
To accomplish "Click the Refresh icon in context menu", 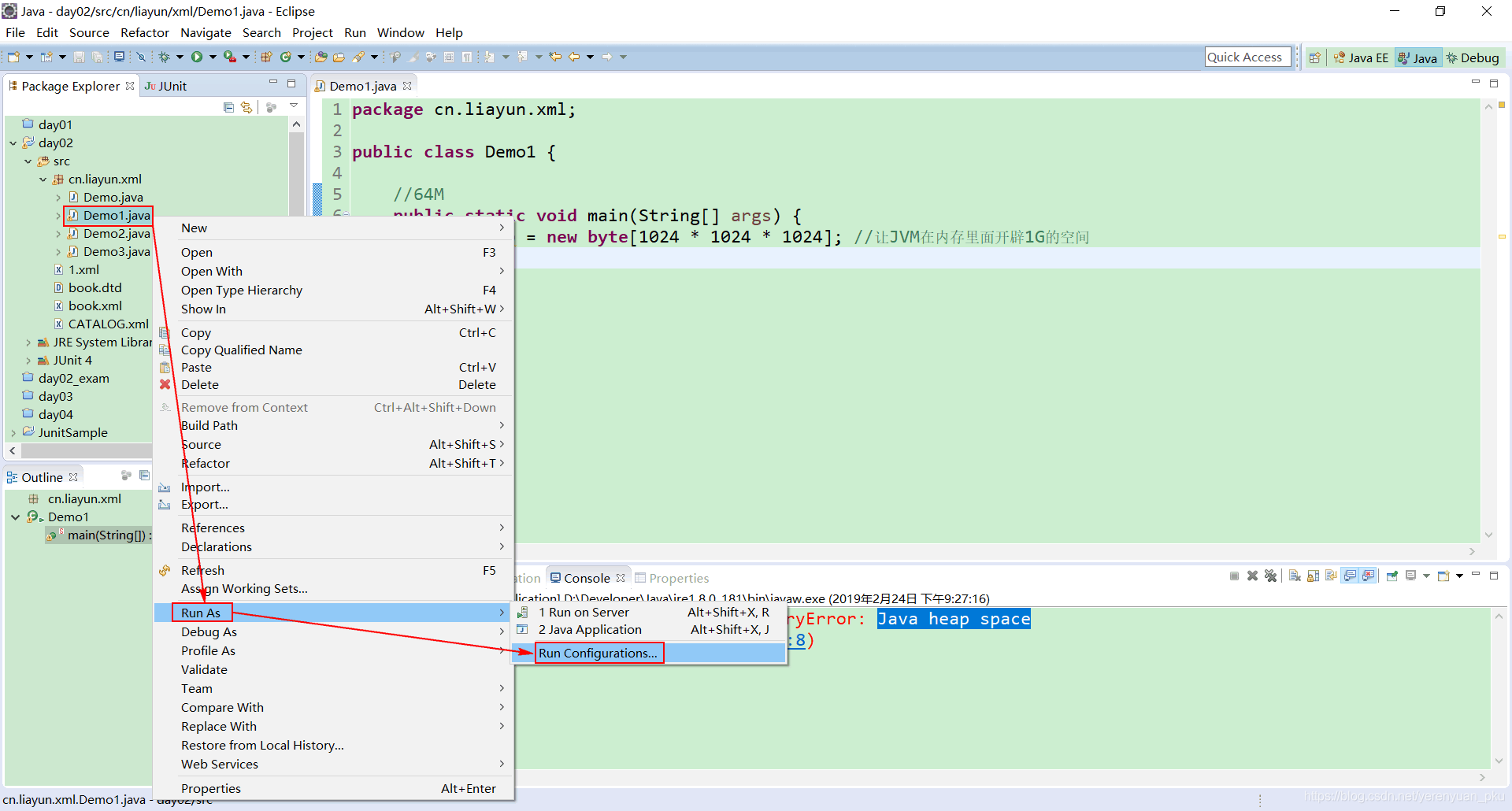I will (165, 571).
